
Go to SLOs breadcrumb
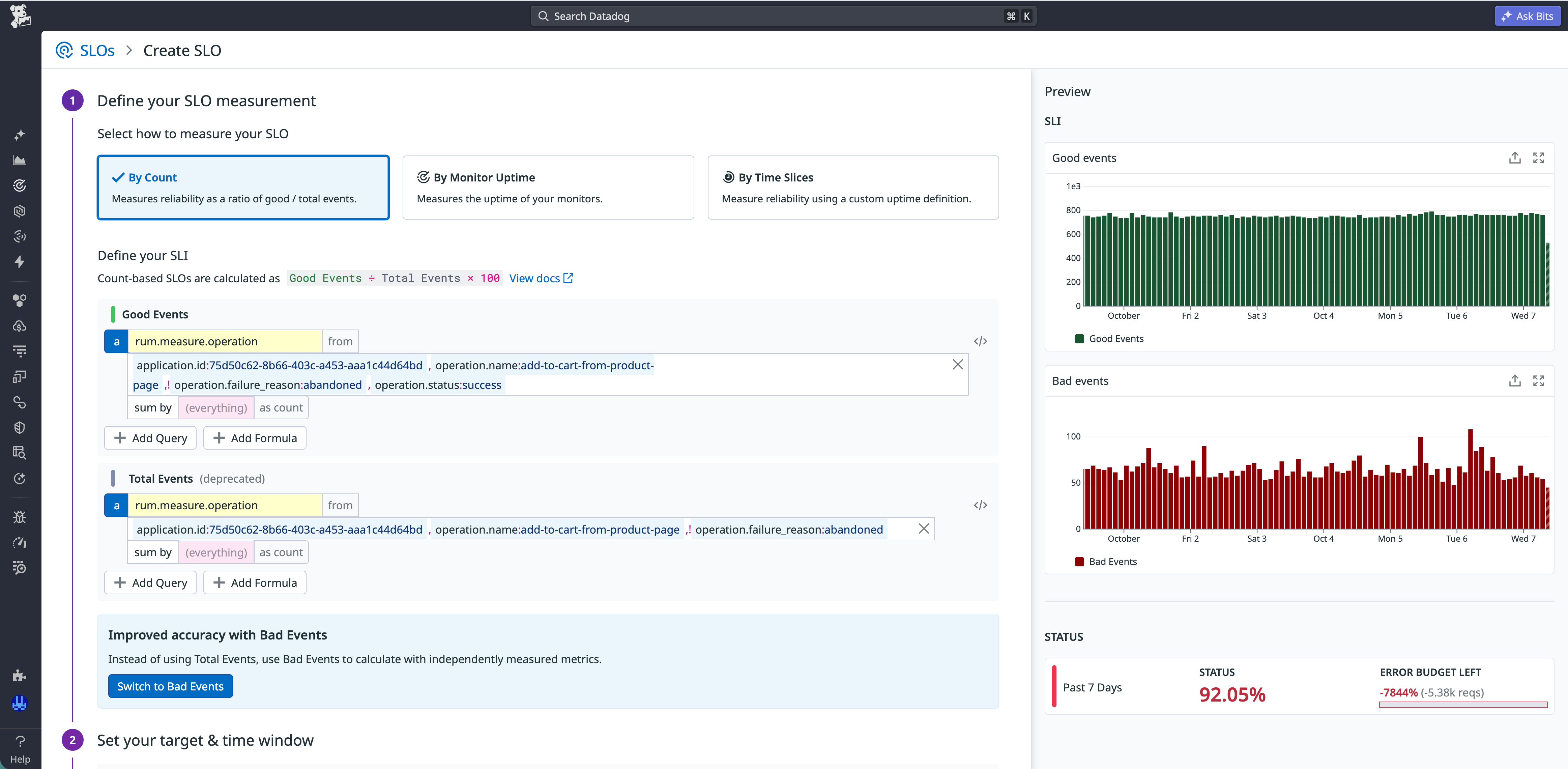[97, 51]
